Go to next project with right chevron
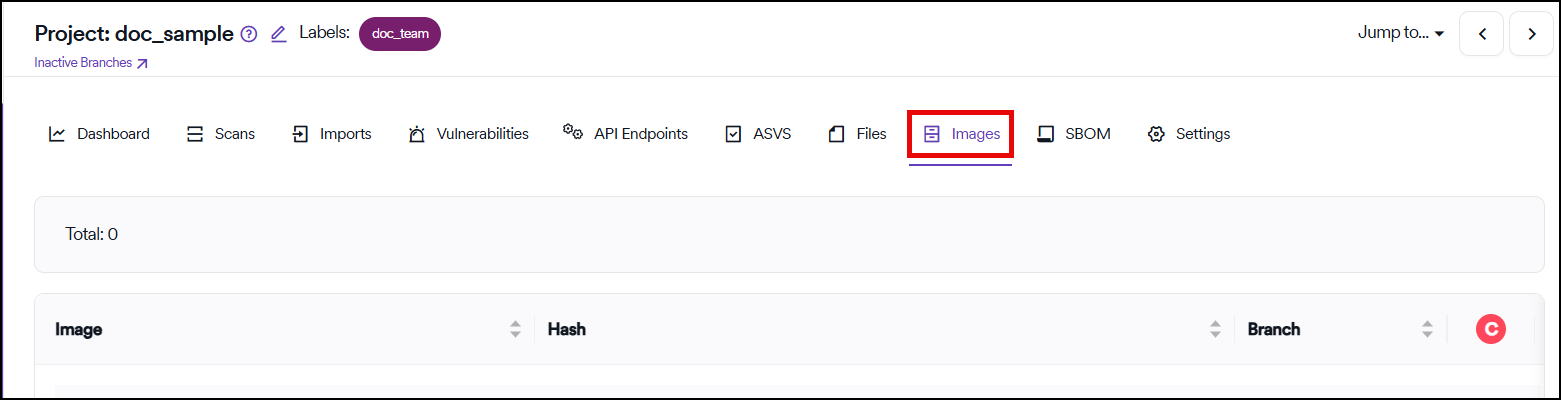1561x400 pixels. [1531, 34]
